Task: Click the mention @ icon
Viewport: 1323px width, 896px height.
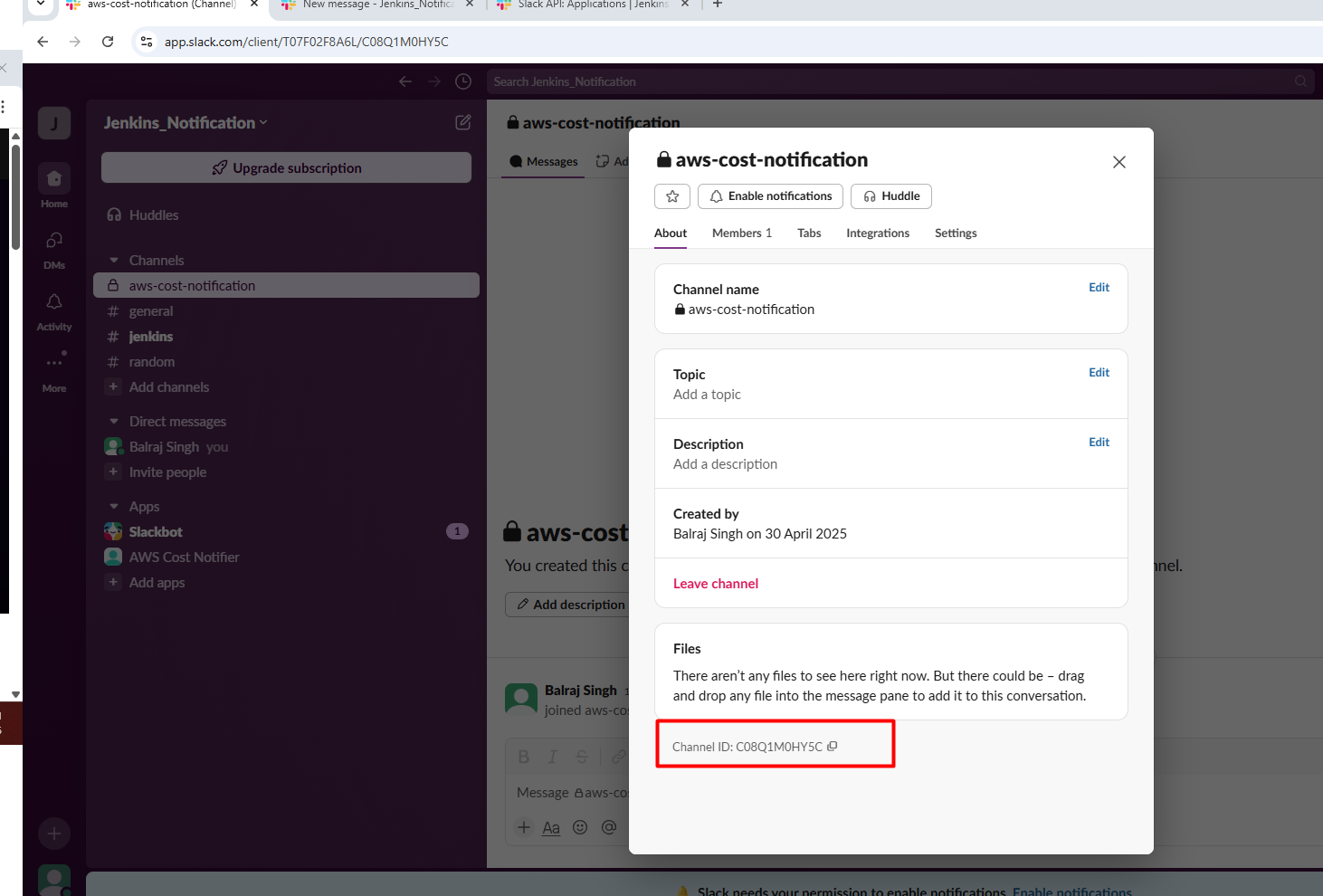Action: point(609,827)
